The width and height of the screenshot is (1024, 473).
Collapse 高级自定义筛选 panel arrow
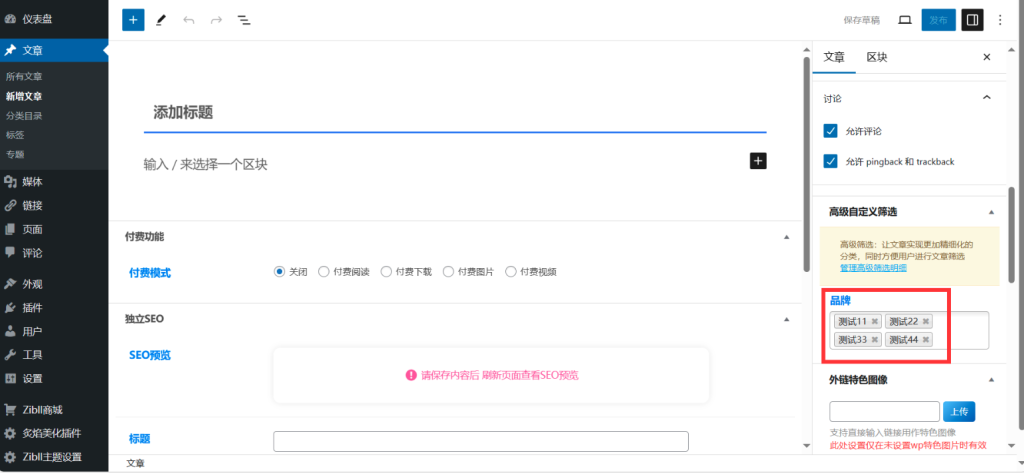coord(991,212)
